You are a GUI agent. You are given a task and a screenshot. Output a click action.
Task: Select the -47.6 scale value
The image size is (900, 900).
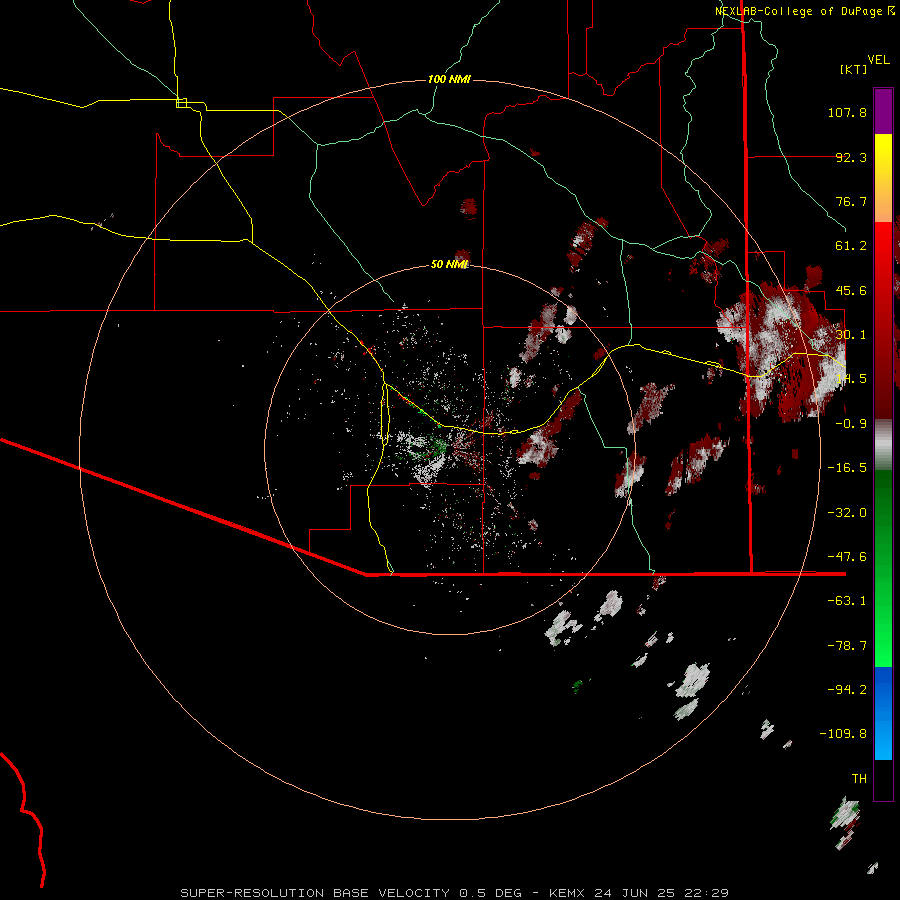(847, 557)
